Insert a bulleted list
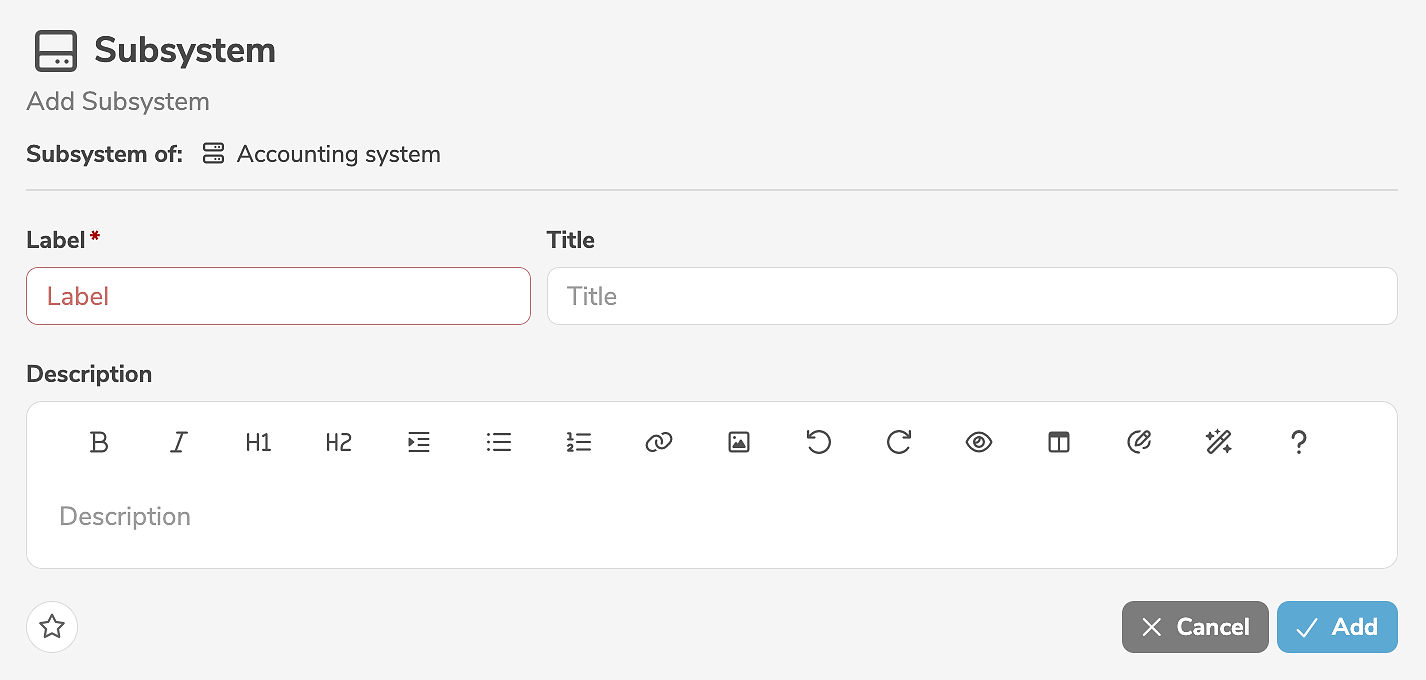This screenshot has width=1426, height=680. click(499, 442)
